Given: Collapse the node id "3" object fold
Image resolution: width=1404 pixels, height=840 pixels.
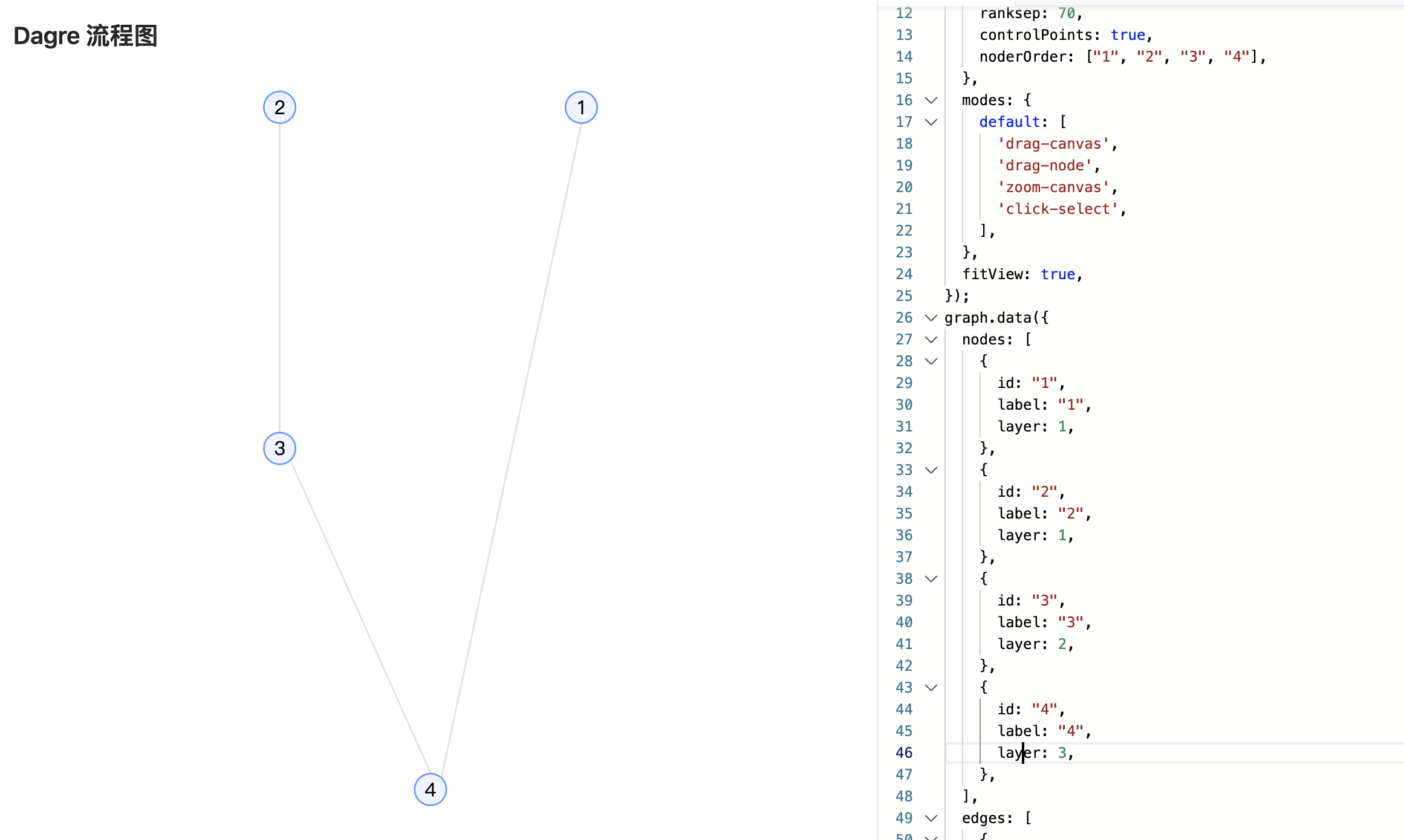Looking at the screenshot, I should click(x=931, y=578).
